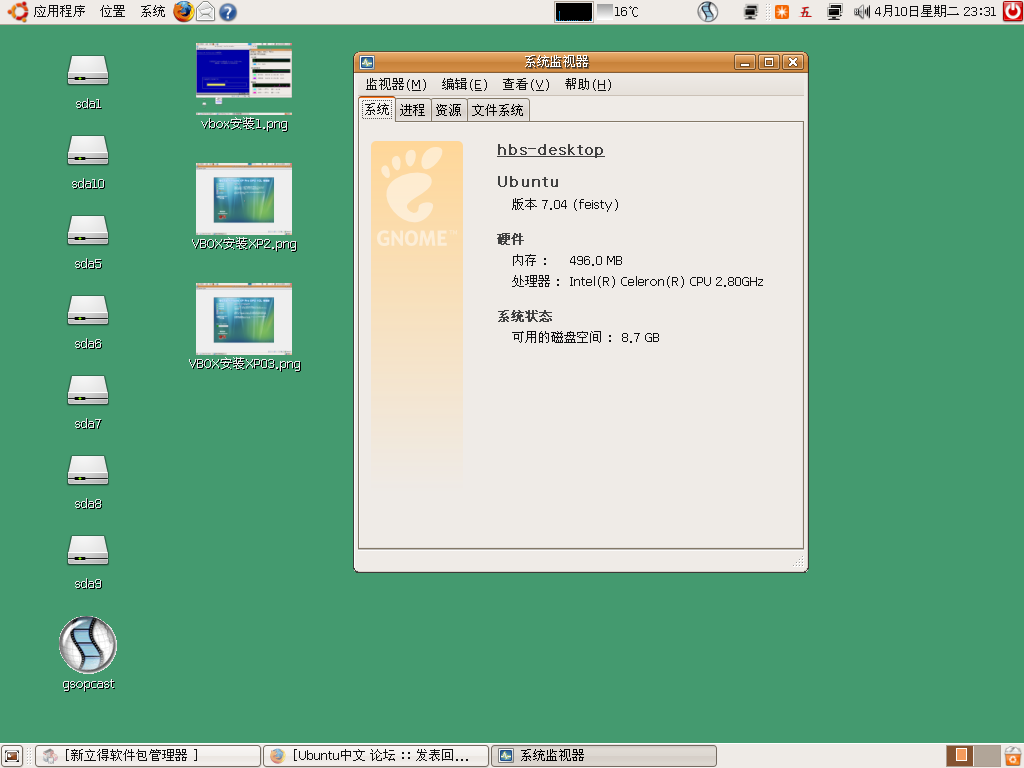This screenshot has width=1024, height=768.
Task: Click the date and time clock
Action: pyautogui.click(x=935, y=12)
